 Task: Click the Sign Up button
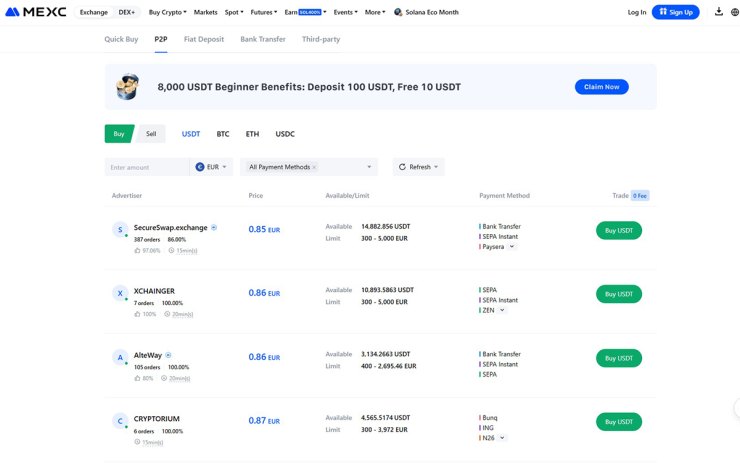coord(675,12)
